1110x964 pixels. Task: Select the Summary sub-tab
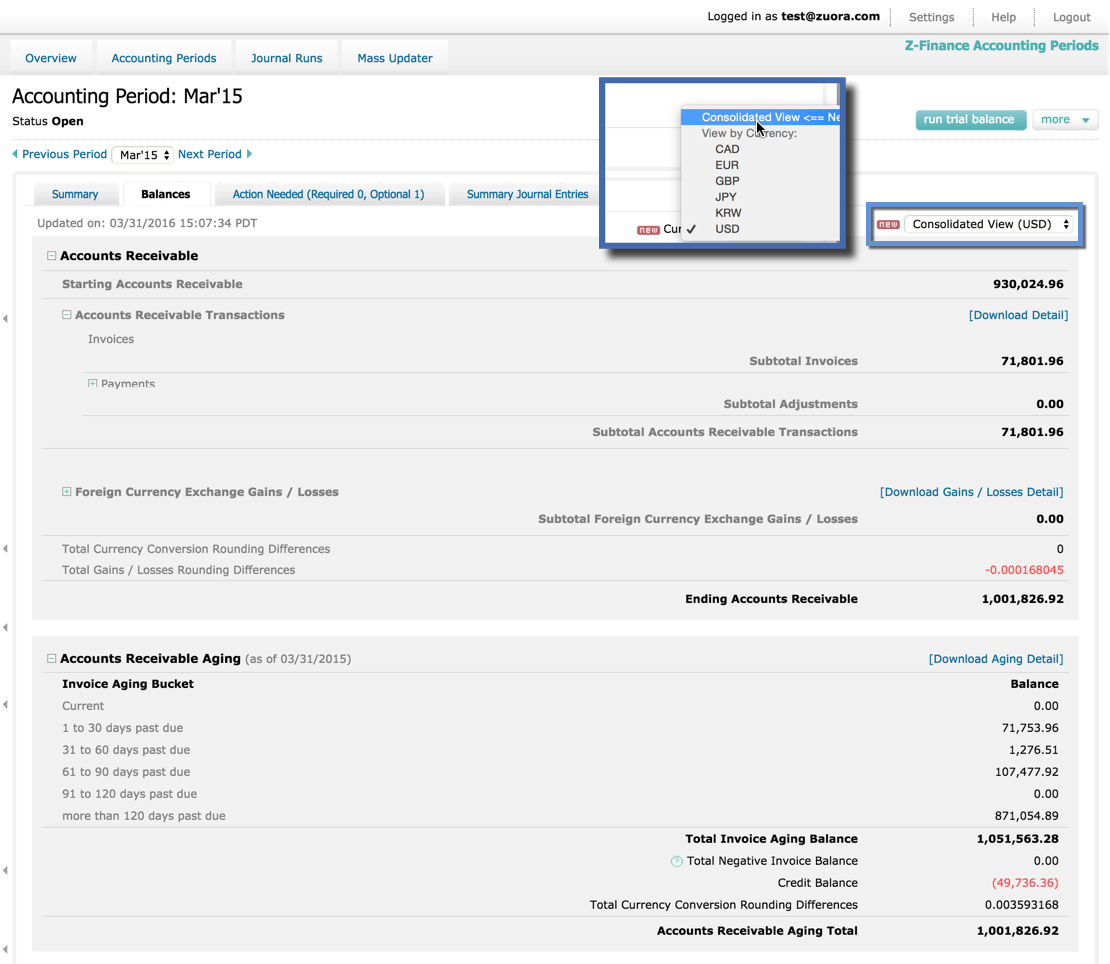(x=75, y=194)
